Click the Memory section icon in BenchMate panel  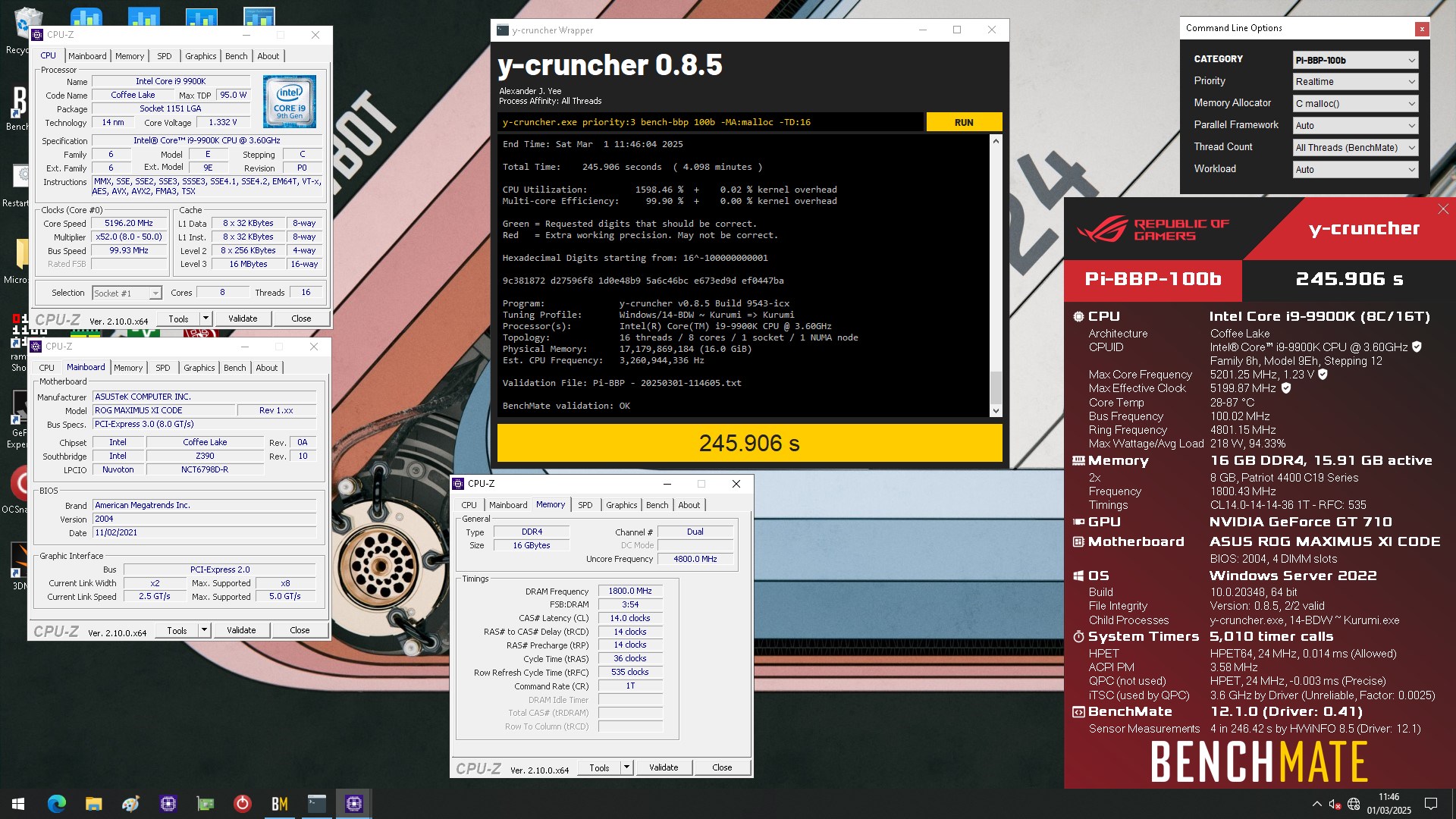tap(1078, 460)
